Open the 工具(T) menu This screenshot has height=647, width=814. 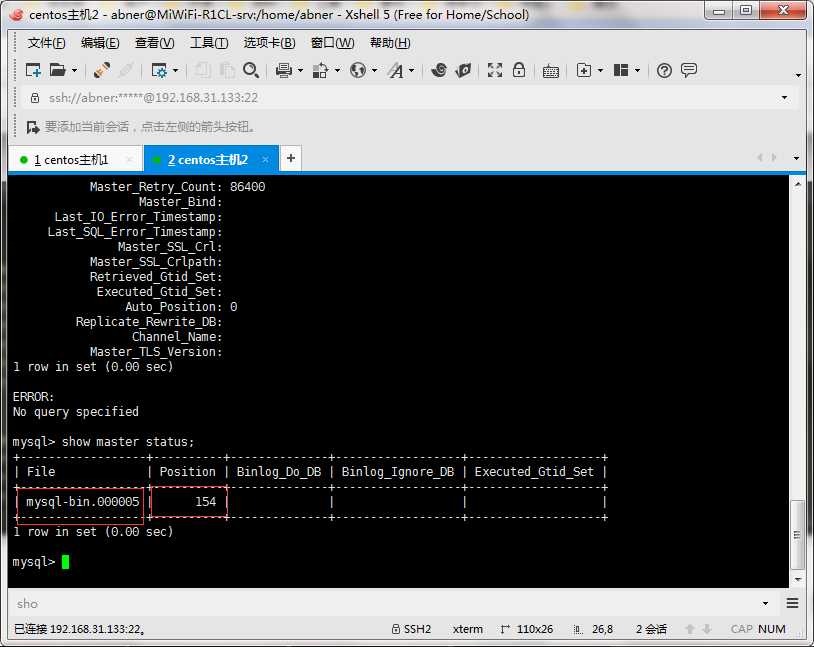(209, 43)
